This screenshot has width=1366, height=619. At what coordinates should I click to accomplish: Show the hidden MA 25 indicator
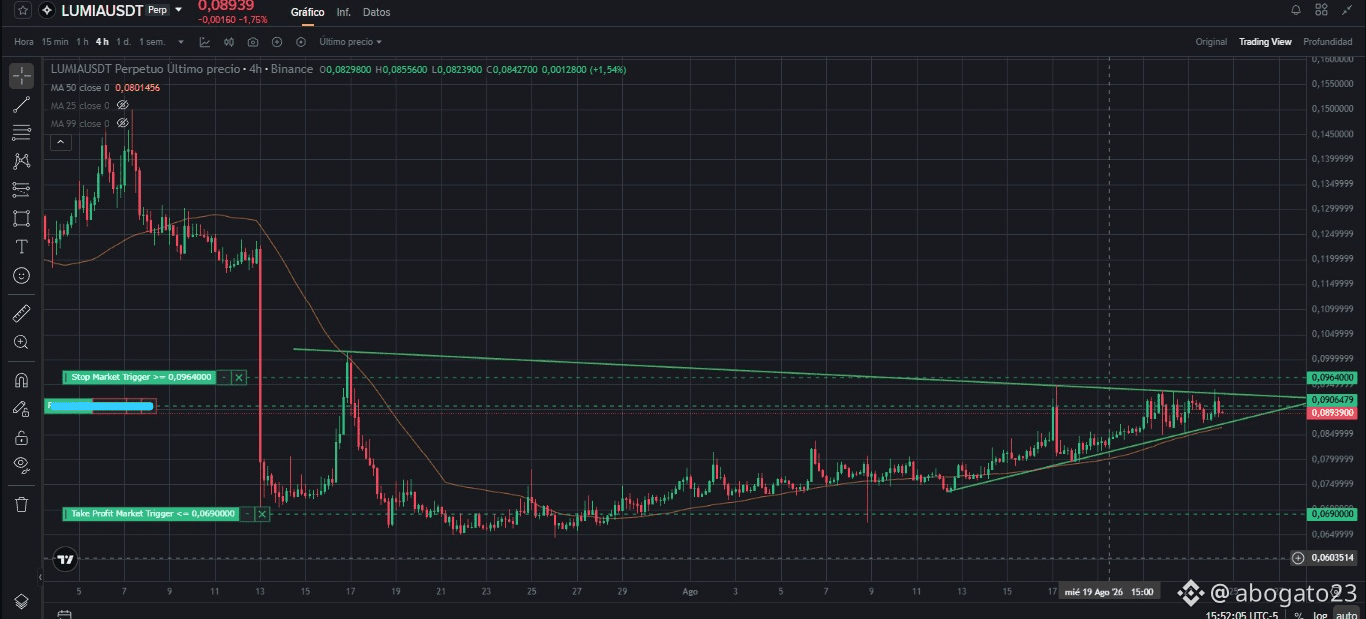click(123, 105)
